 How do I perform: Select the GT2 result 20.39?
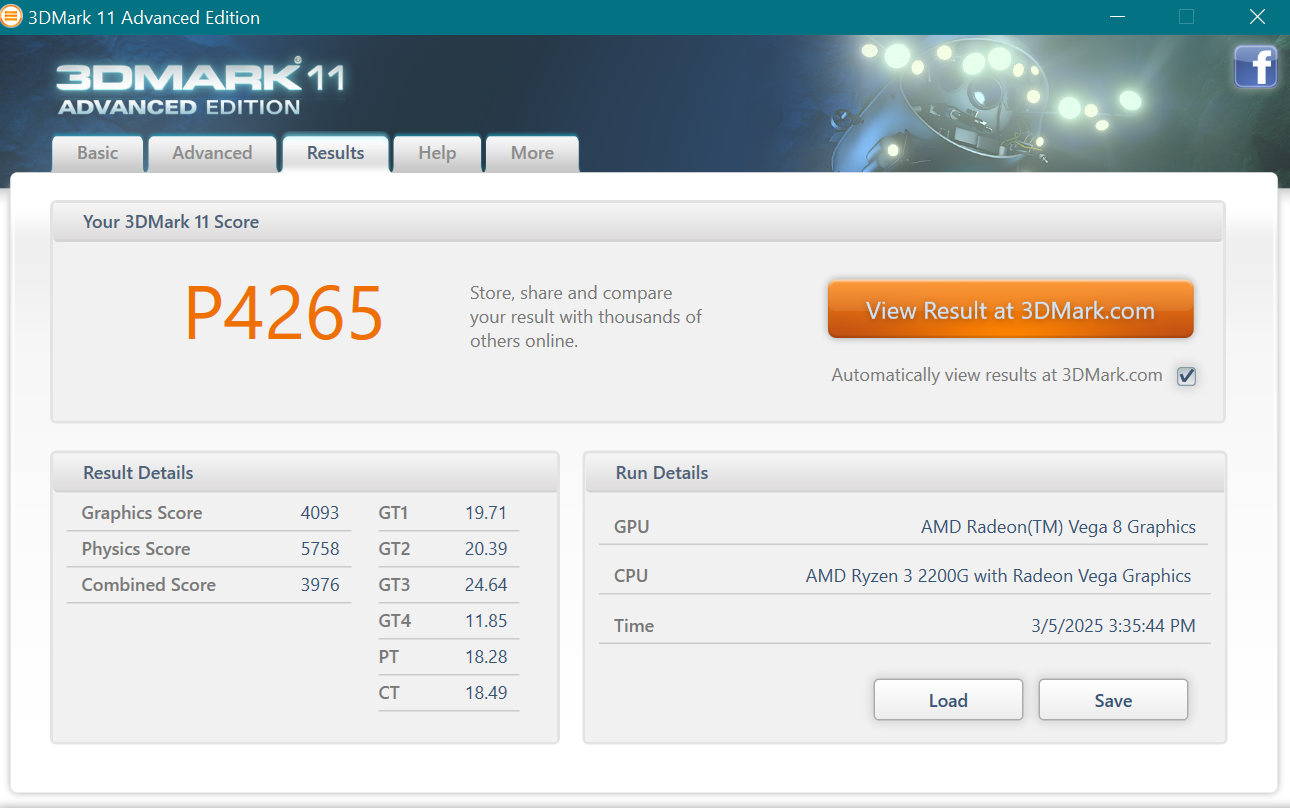[486, 549]
